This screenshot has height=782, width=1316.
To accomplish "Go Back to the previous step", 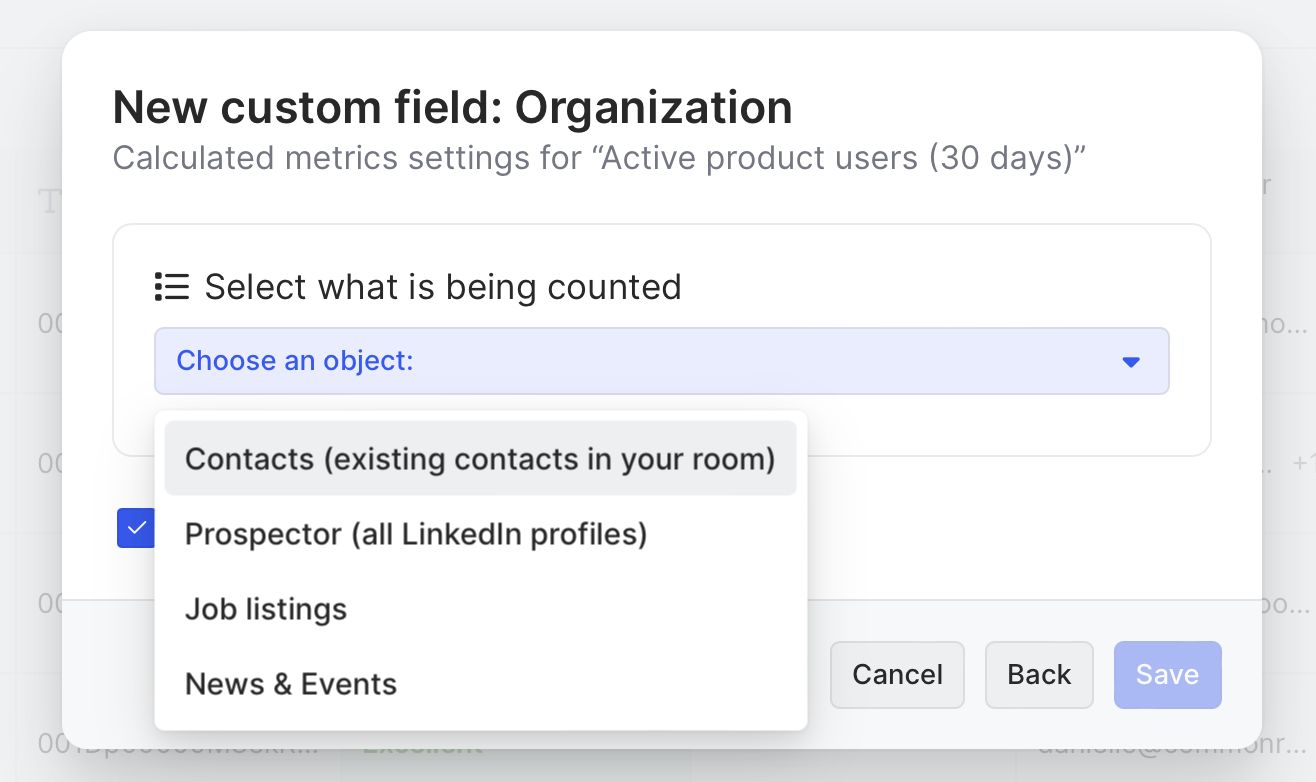I will click(1039, 675).
